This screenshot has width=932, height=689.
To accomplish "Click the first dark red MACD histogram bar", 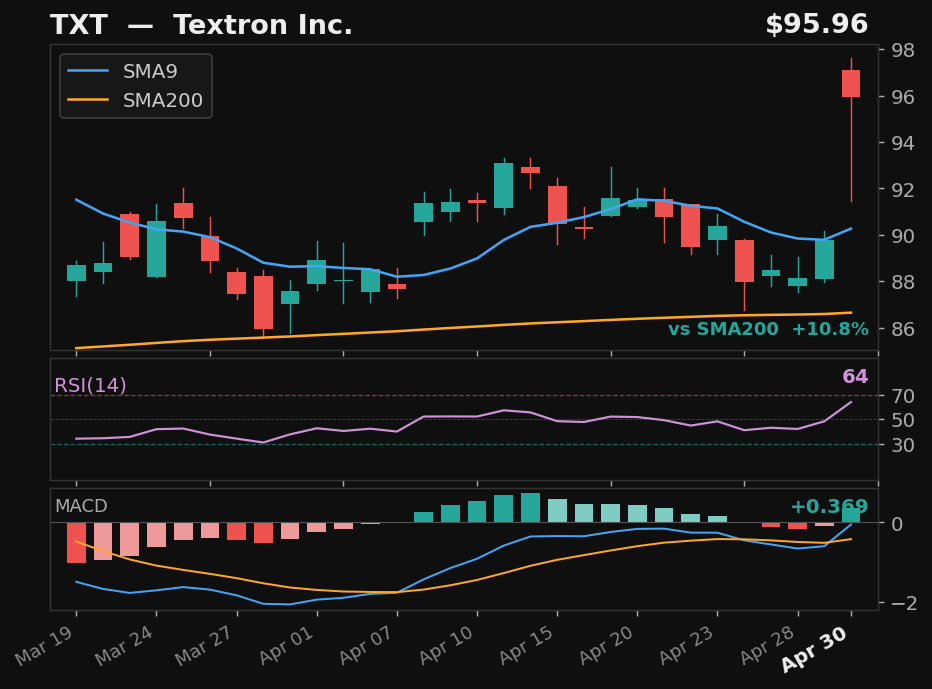I will (76, 543).
